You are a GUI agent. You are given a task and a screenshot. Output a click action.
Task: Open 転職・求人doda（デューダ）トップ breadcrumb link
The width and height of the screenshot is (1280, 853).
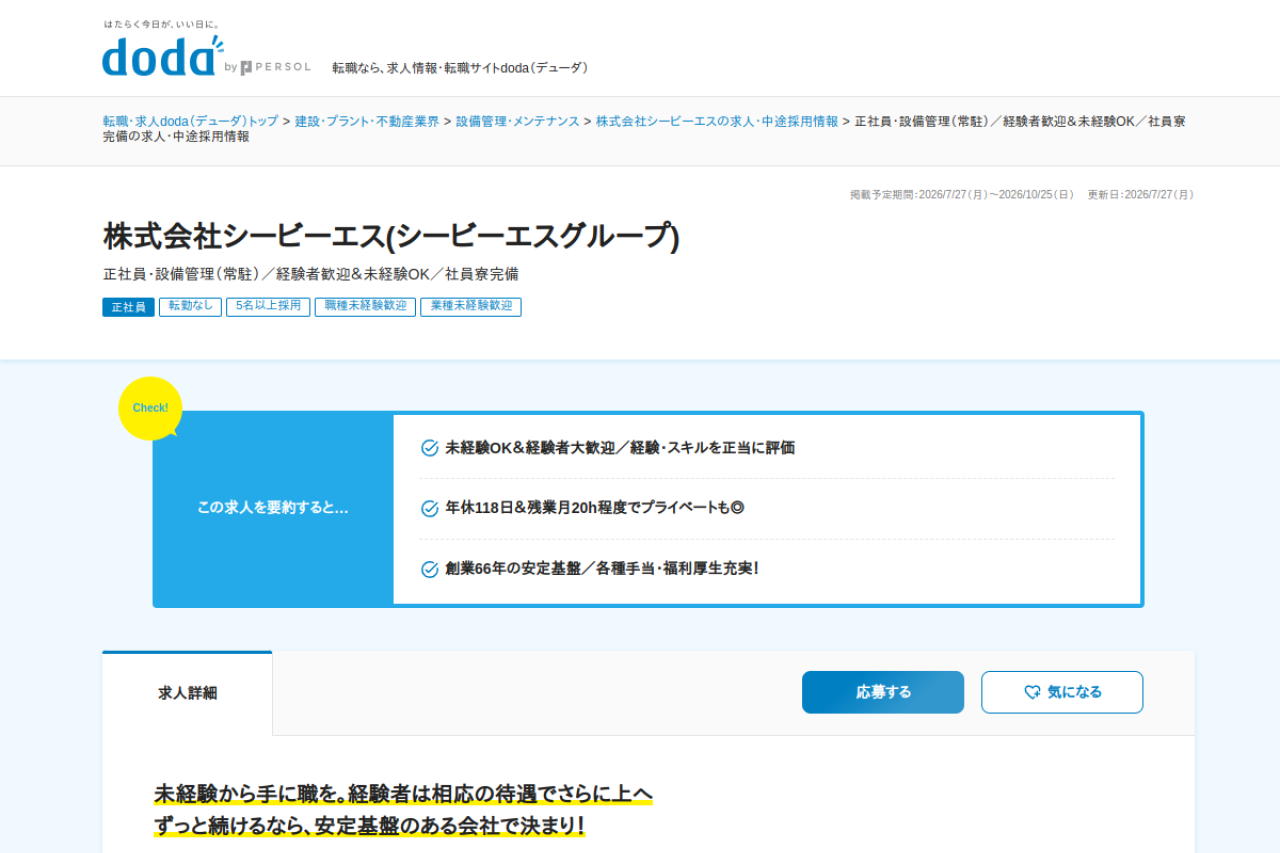[190, 121]
